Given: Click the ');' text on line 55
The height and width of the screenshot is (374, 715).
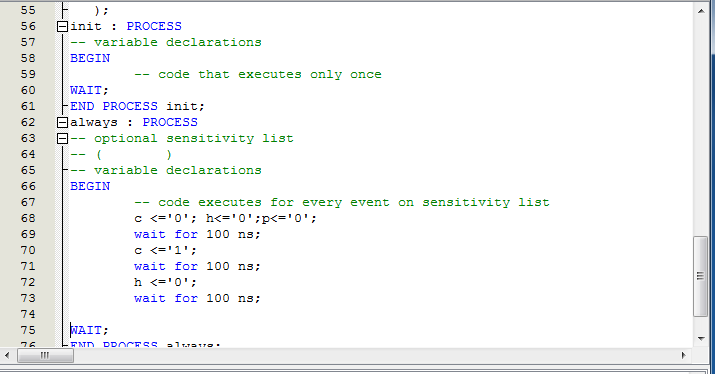Looking at the screenshot, I should tap(101, 10).
